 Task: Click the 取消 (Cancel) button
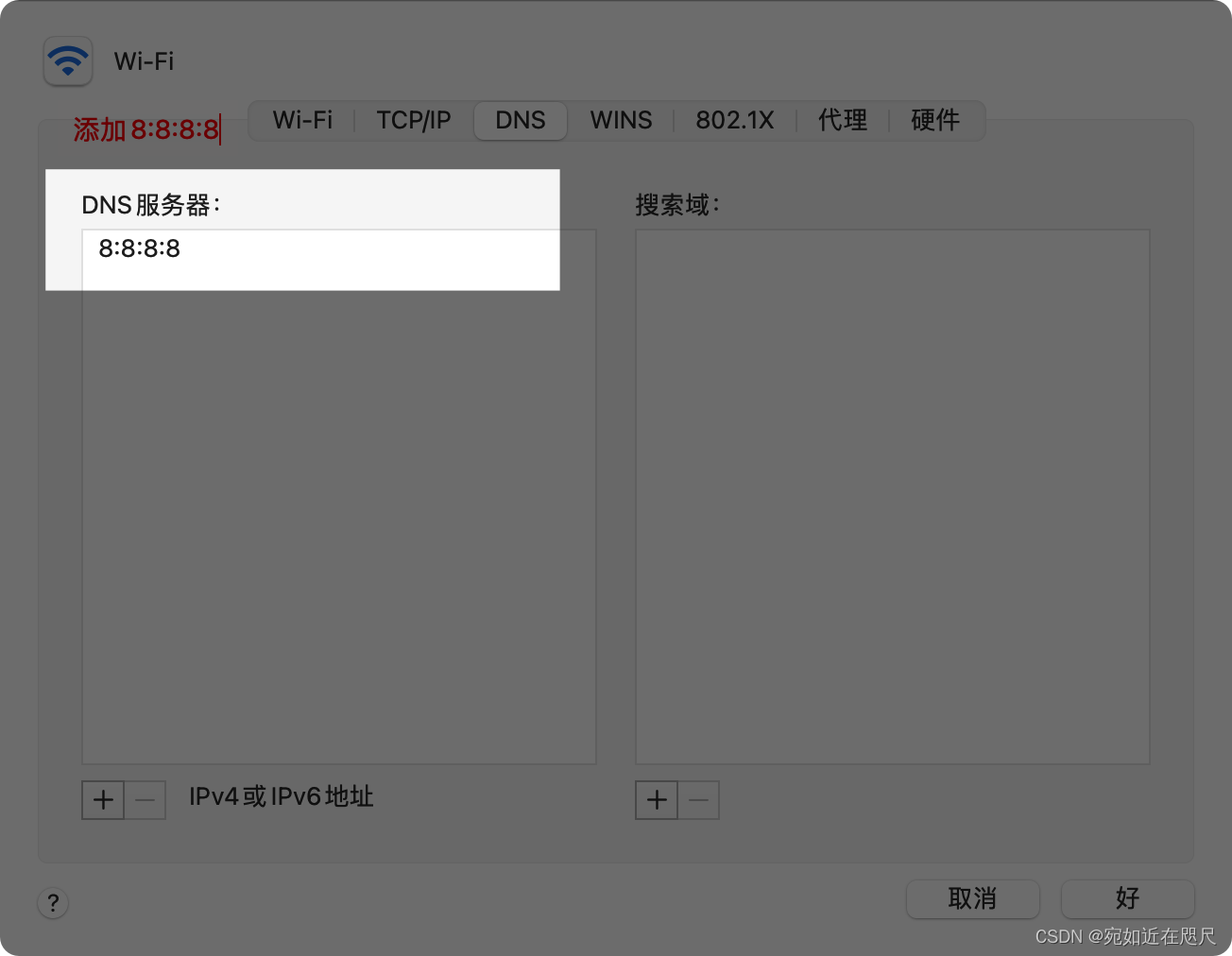[972, 899]
